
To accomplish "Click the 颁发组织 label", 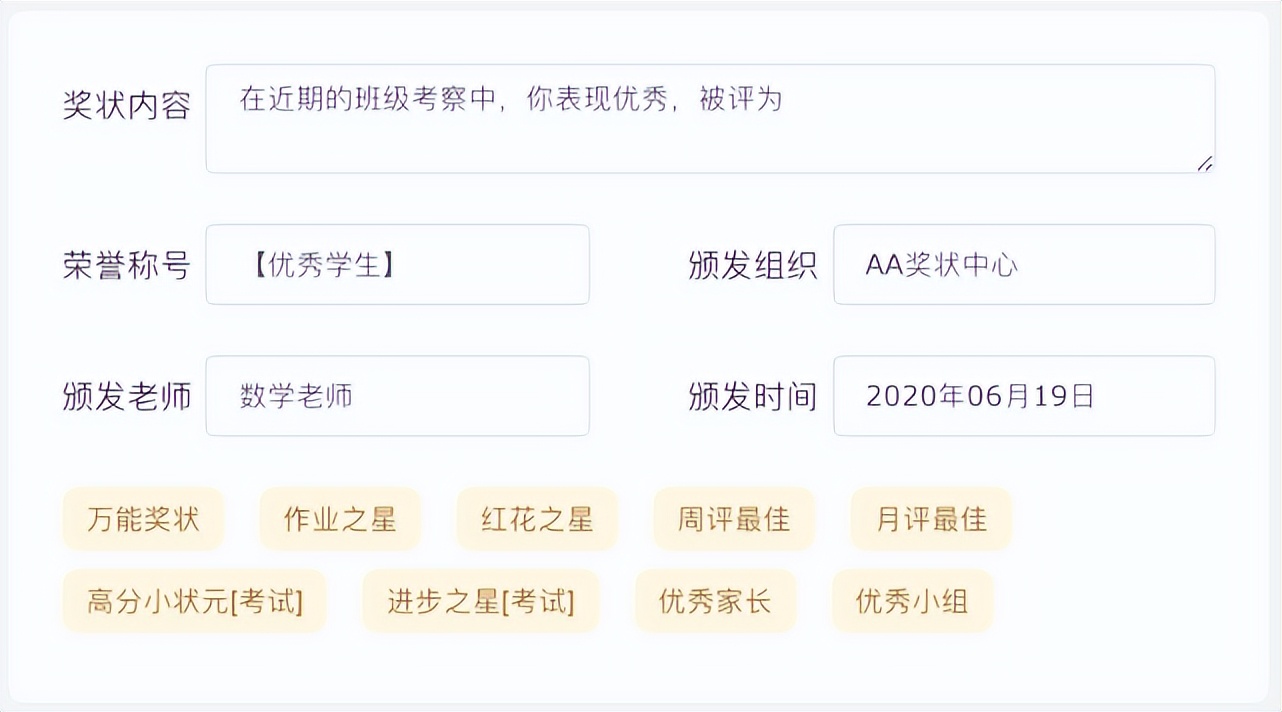I will [753, 265].
